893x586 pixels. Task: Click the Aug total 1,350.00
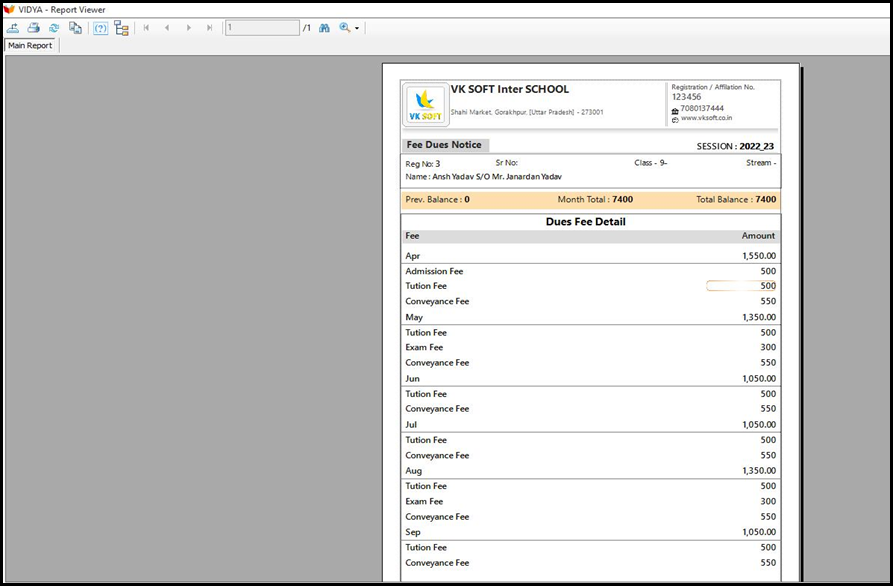[x=759, y=470]
